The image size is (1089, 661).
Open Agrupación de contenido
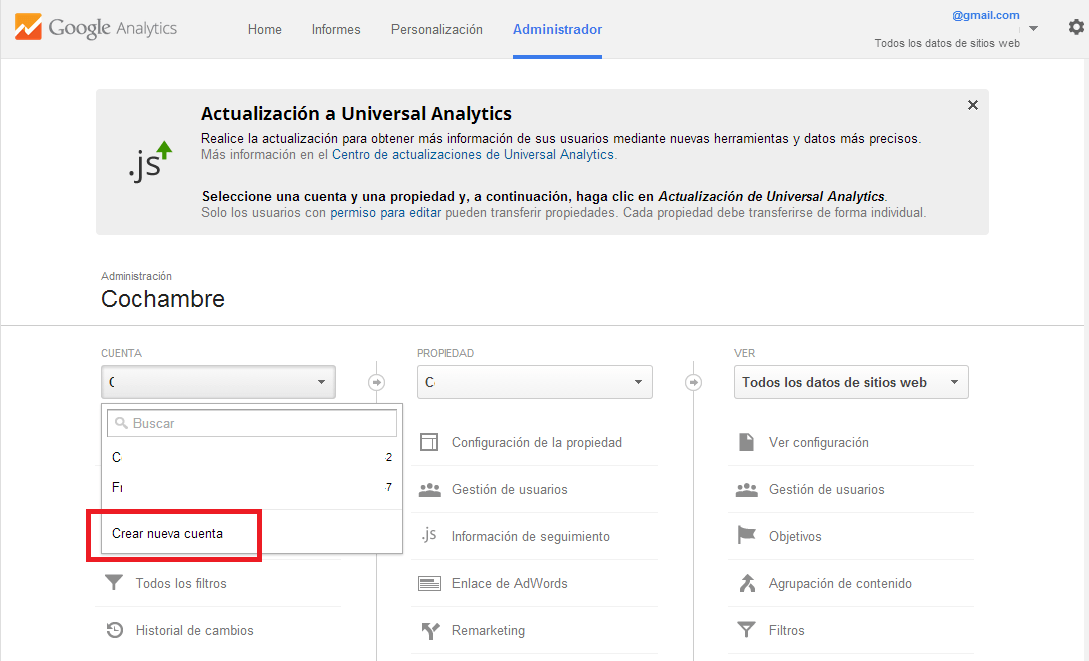840,583
